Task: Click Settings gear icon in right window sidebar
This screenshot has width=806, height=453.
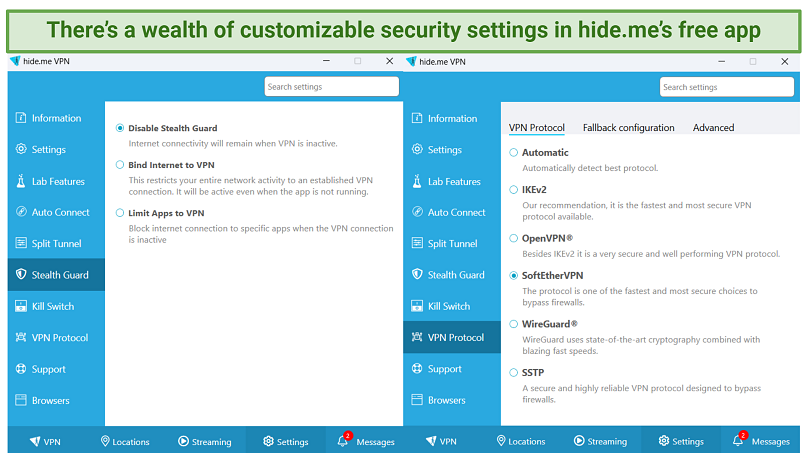Action: pyautogui.click(x=417, y=150)
